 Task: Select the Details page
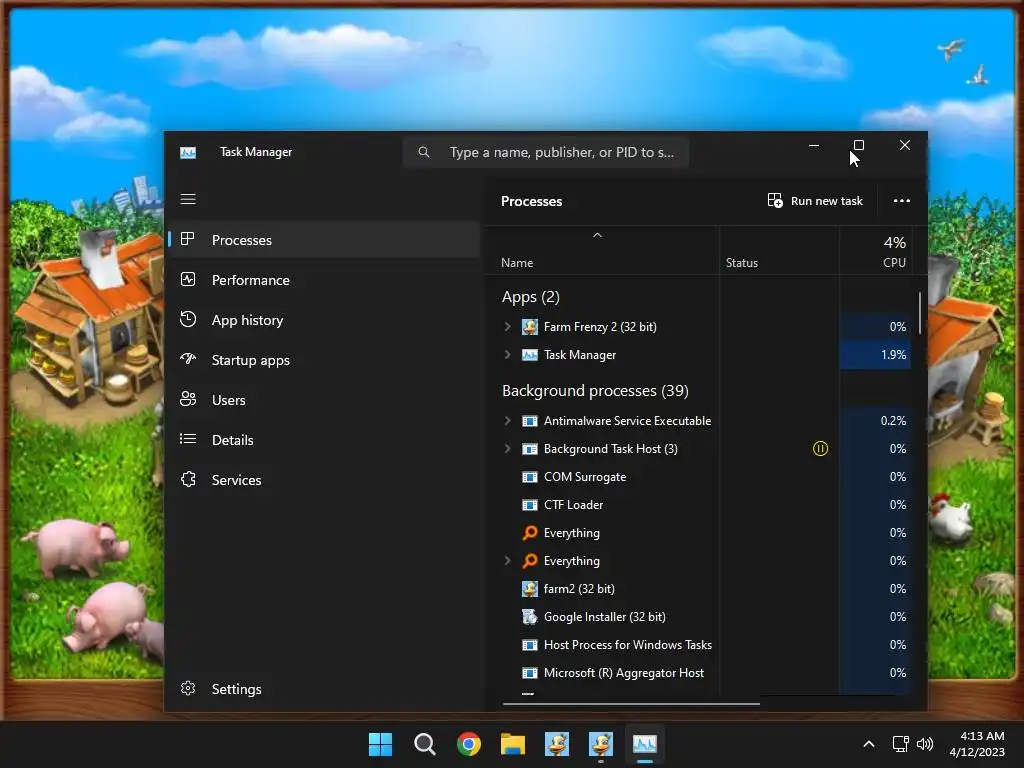pos(325,440)
